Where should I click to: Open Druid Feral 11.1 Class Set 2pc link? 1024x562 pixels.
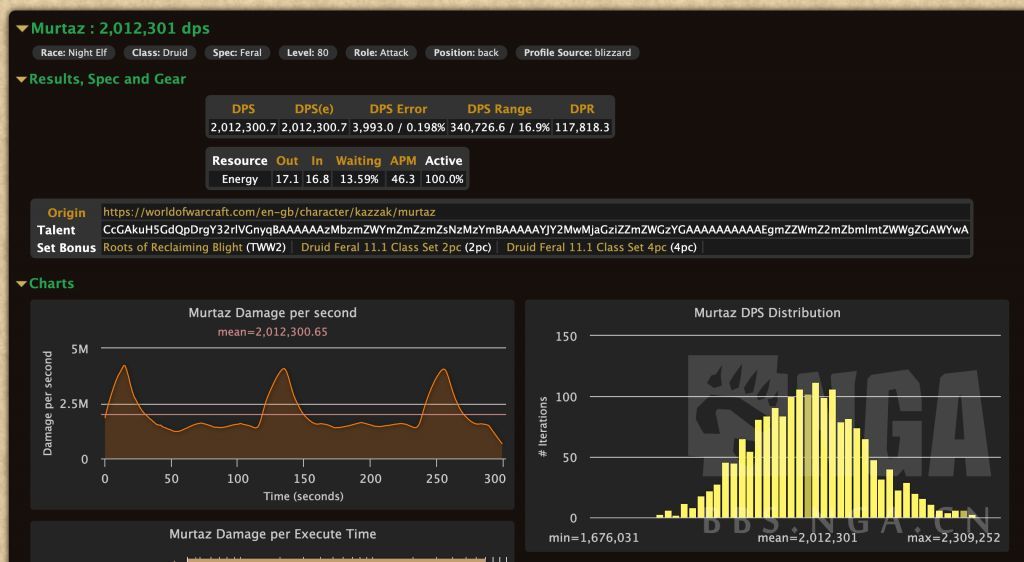(x=382, y=247)
